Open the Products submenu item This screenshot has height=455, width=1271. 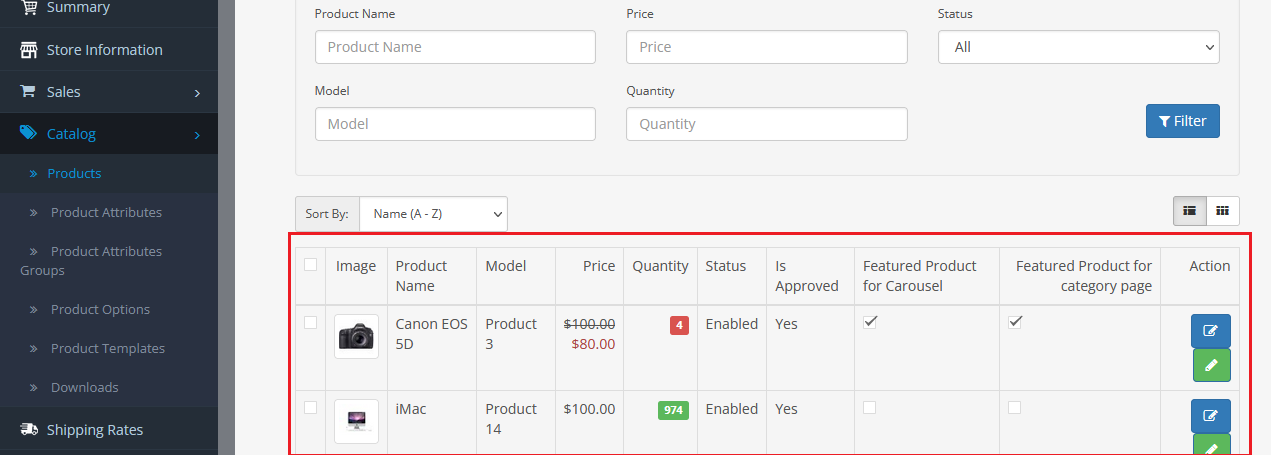tap(74, 173)
